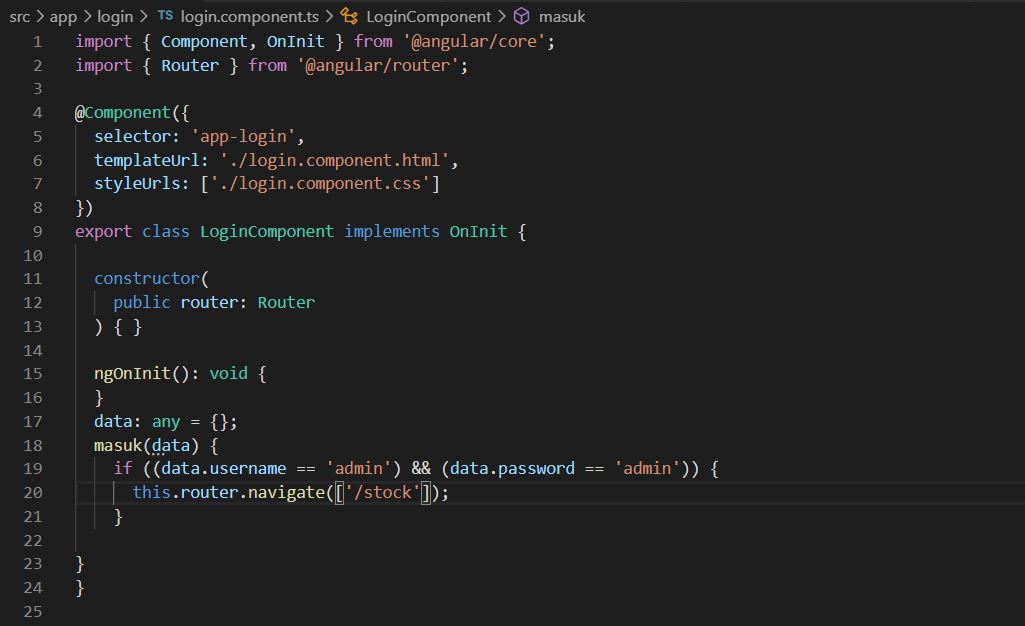Select line number 9 in gutter
The image size is (1025, 626).
click(x=37, y=232)
